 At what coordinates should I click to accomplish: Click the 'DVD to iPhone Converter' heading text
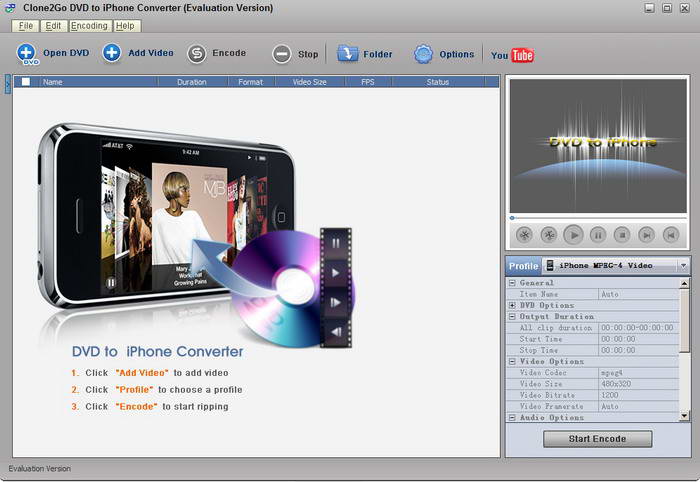click(158, 352)
